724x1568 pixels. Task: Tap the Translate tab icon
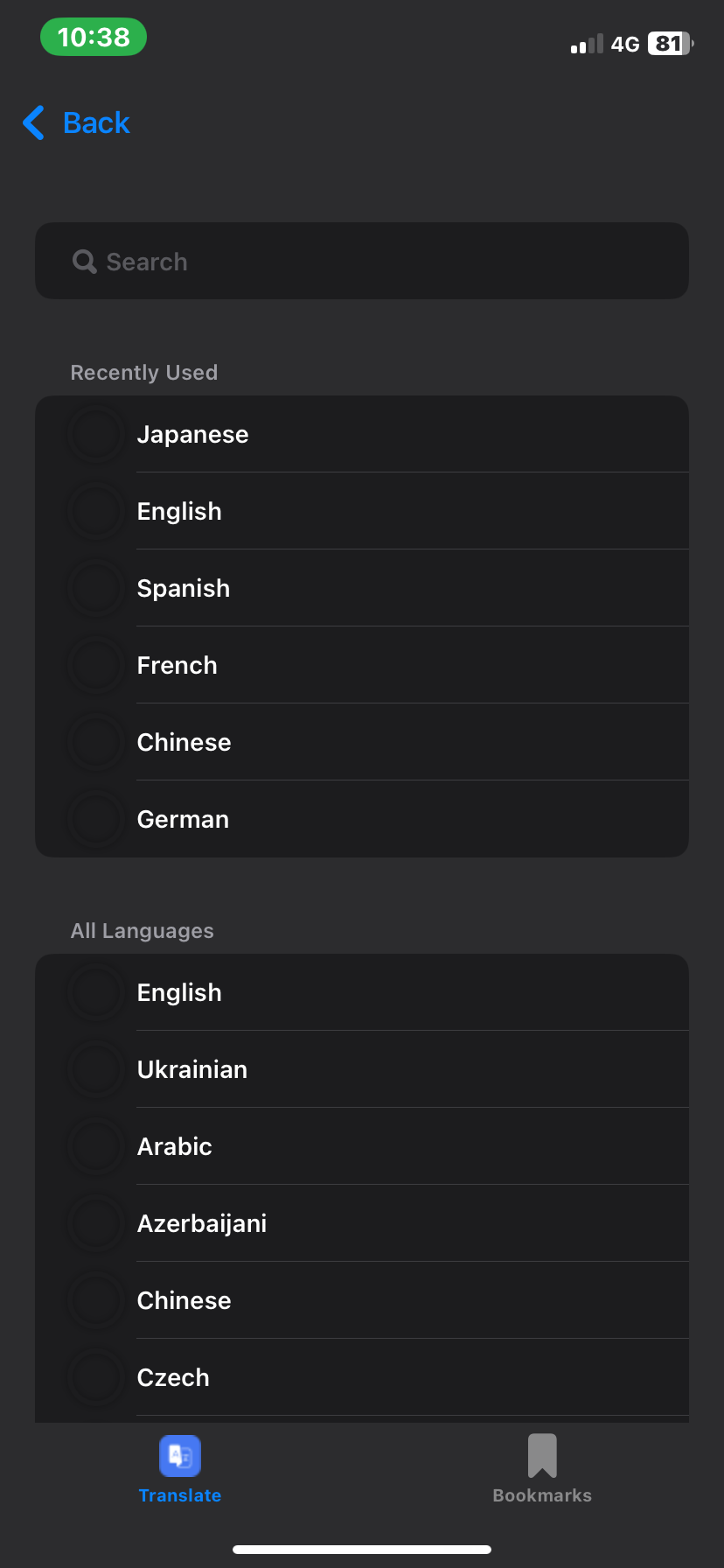[x=180, y=1456]
